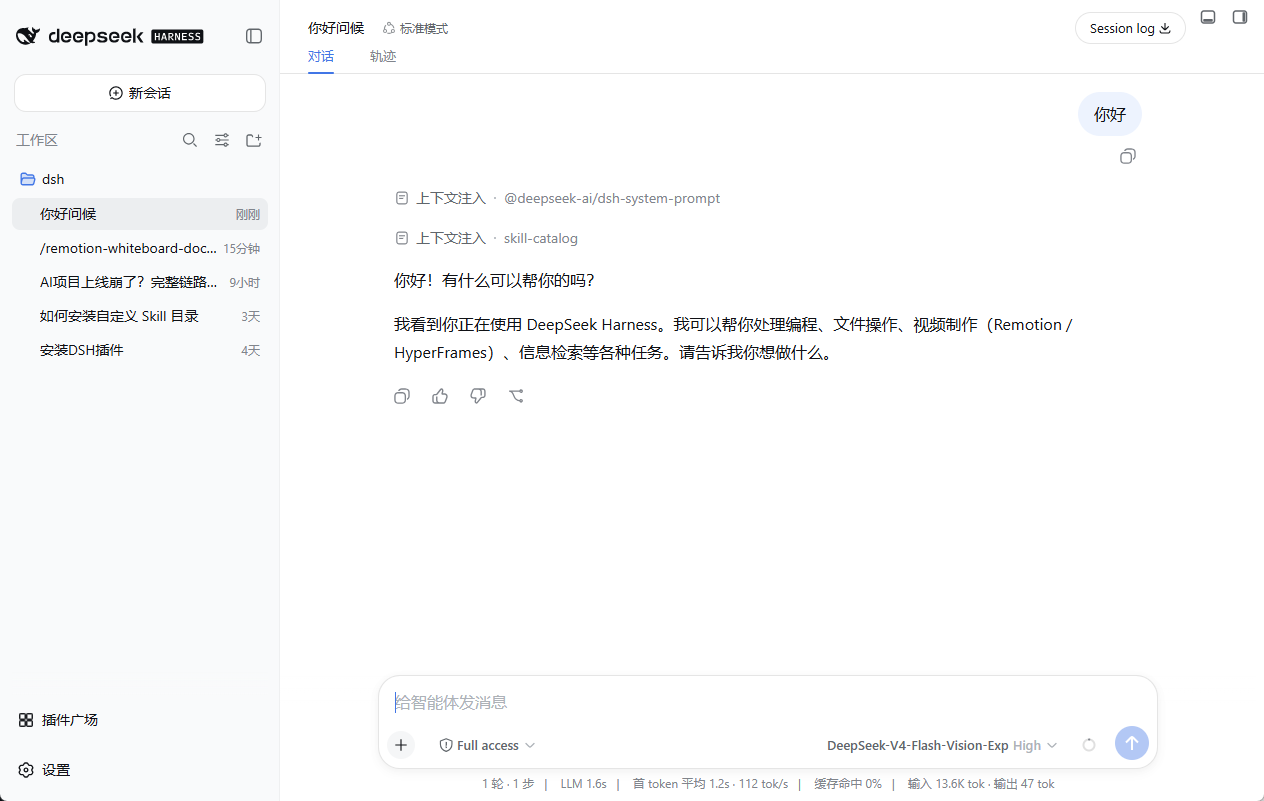Viewport: 1264px width, 801px height.
Task: Click the 标准模式 mode label
Action: 416,28
